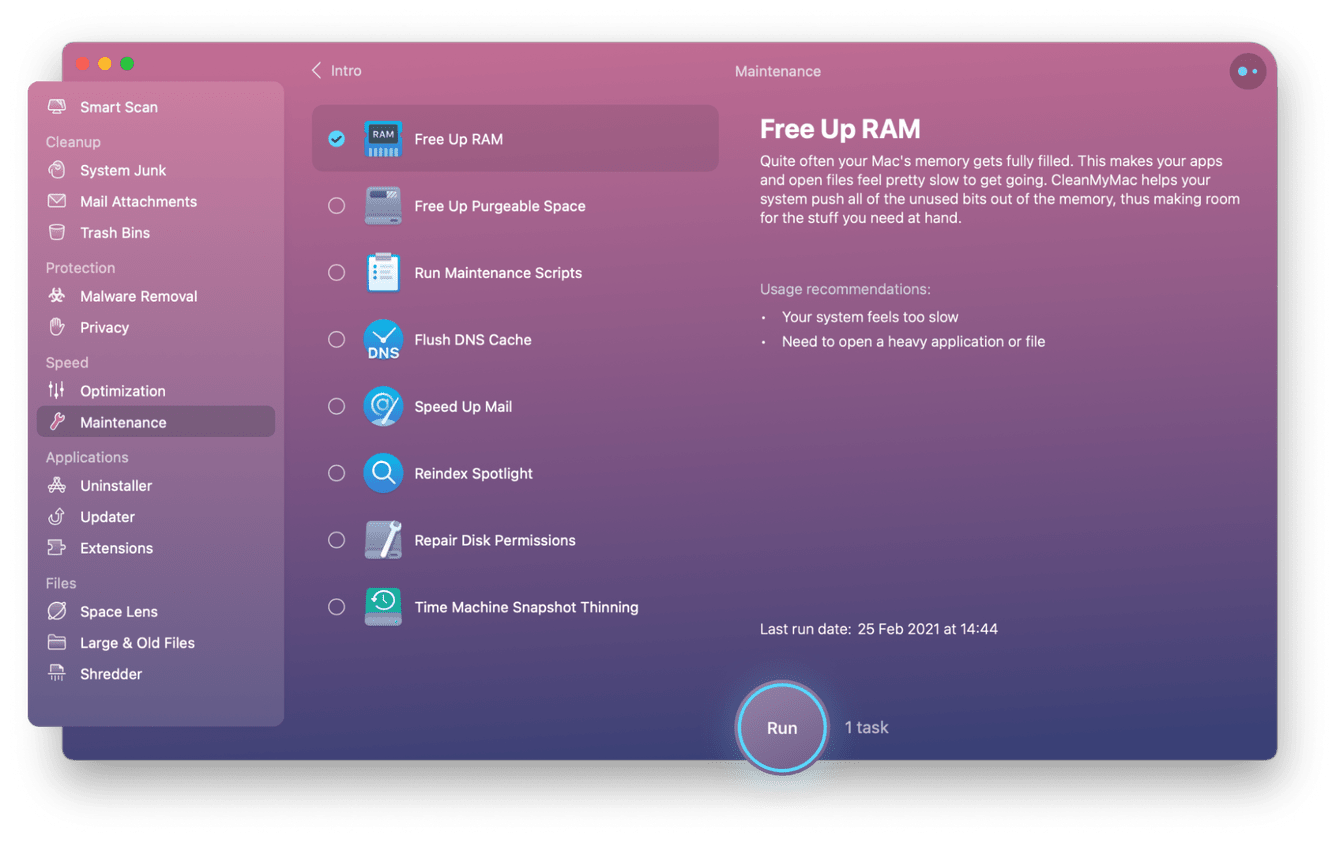Click the Large & Old Files folder icon
Image resolution: width=1340 pixels, height=843 pixels.
pos(57,642)
